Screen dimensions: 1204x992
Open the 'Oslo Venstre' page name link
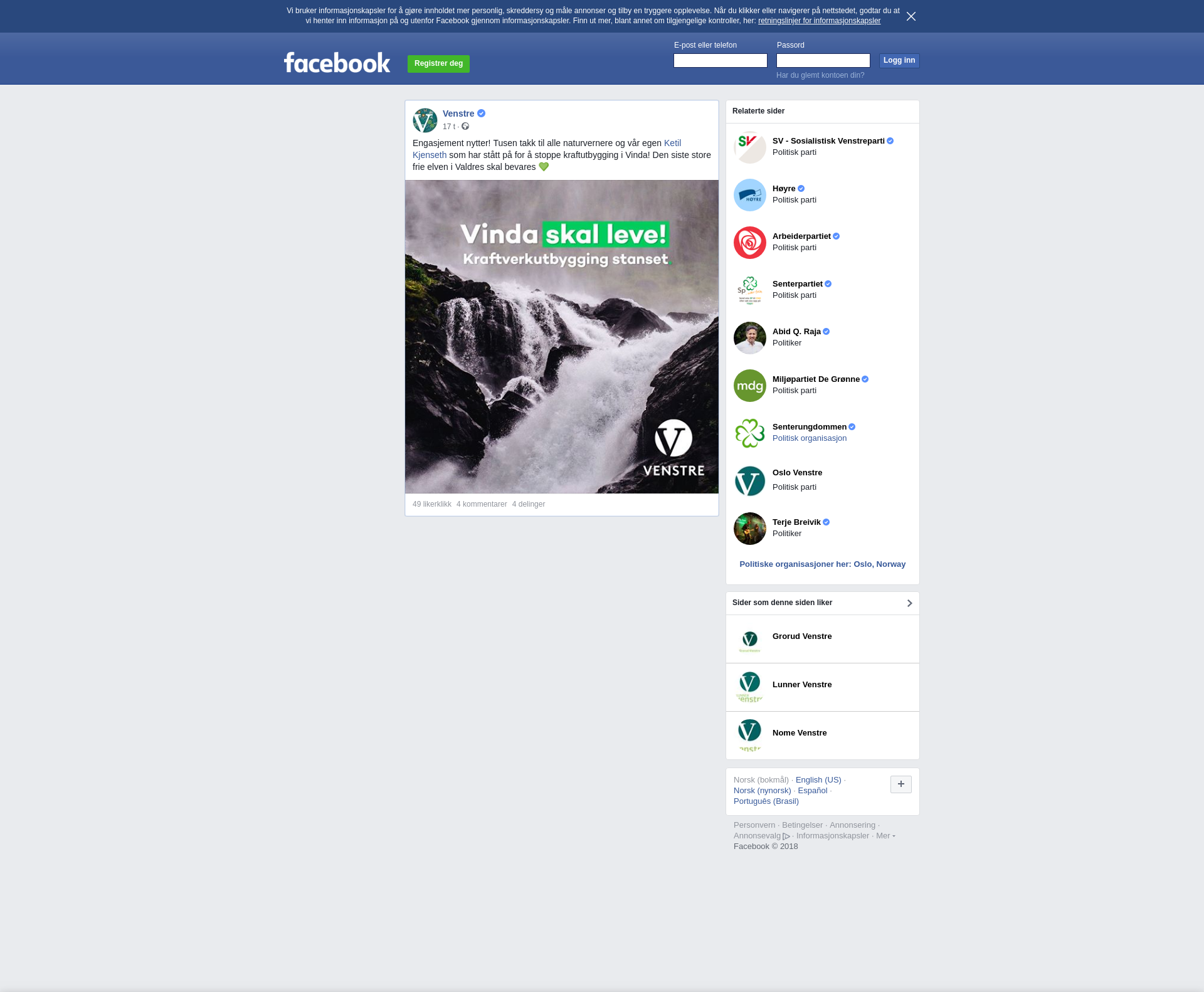click(x=797, y=473)
